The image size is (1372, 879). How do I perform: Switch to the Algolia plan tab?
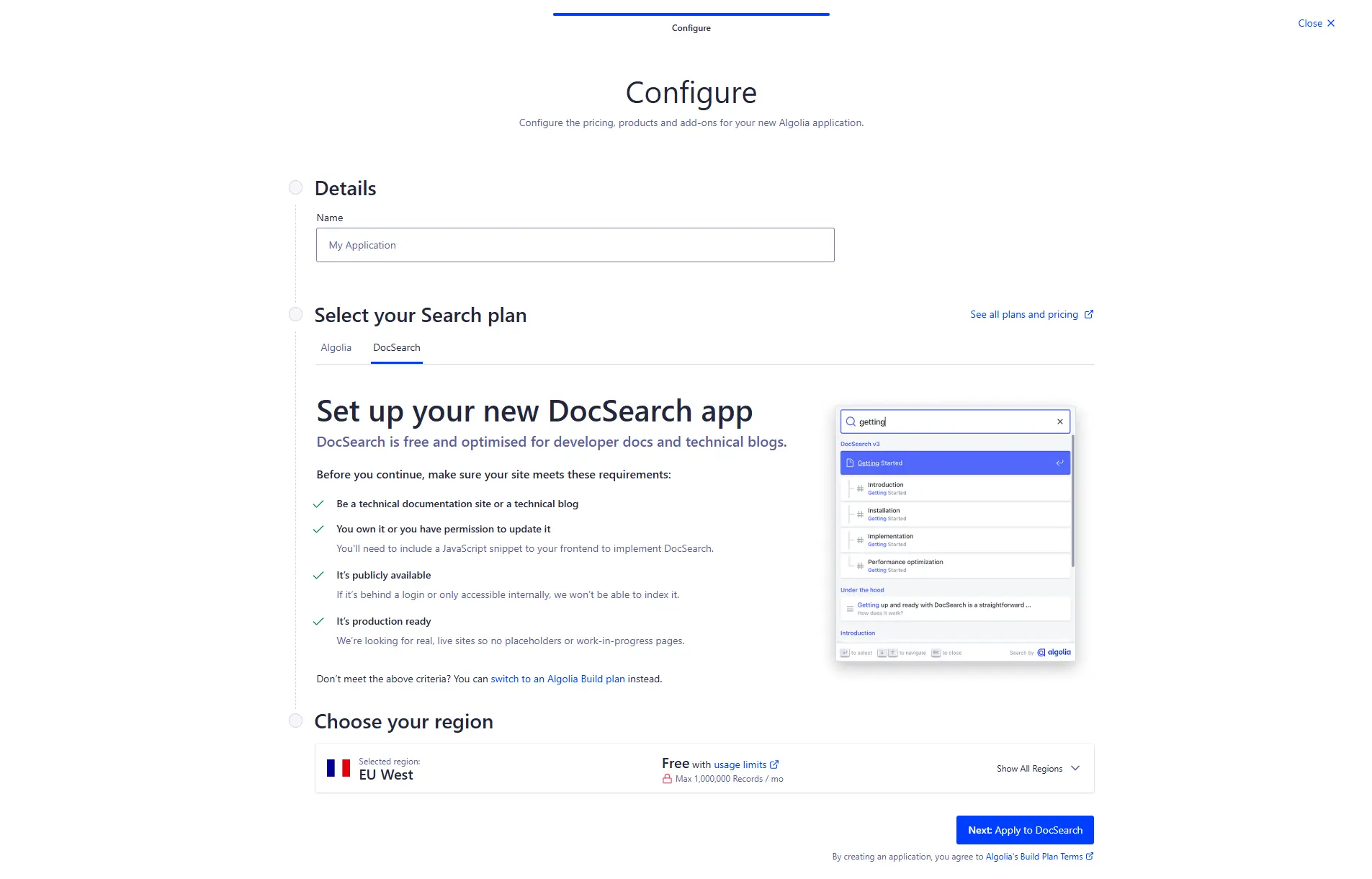(336, 347)
